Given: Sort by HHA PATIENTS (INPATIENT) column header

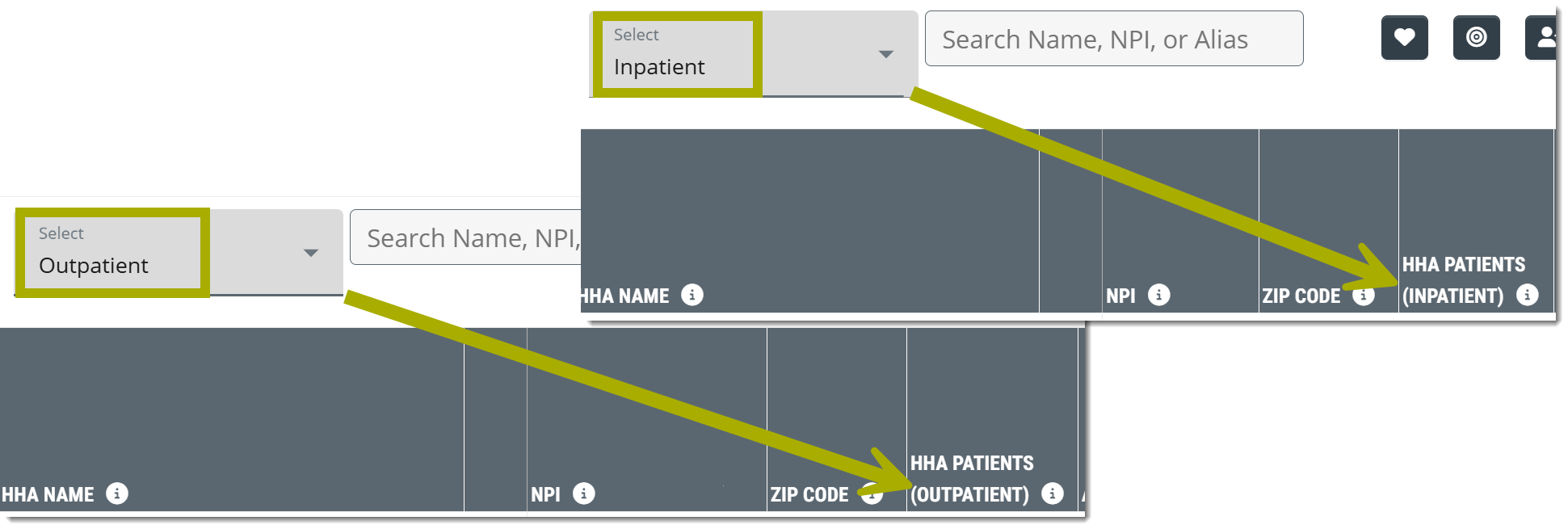Looking at the screenshot, I should [1463, 279].
